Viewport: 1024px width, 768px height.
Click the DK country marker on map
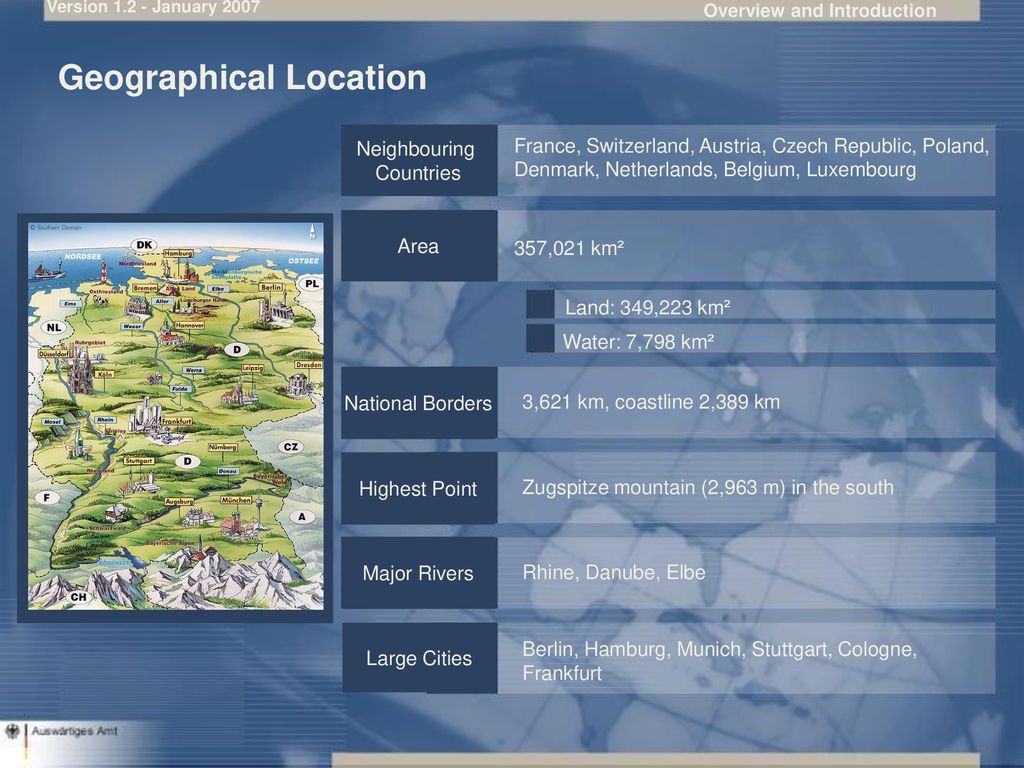point(144,245)
